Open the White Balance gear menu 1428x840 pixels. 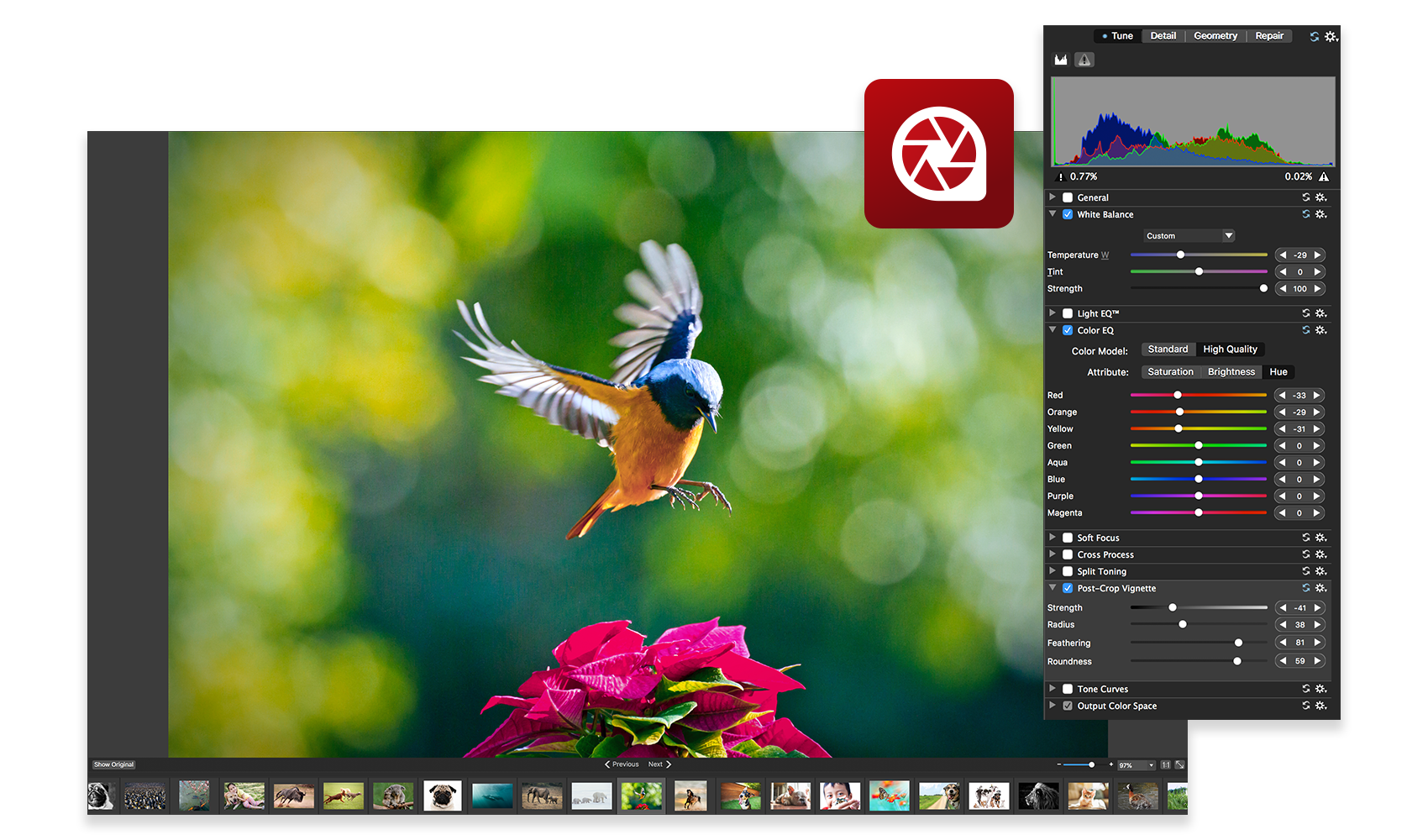click(x=1320, y=214)
